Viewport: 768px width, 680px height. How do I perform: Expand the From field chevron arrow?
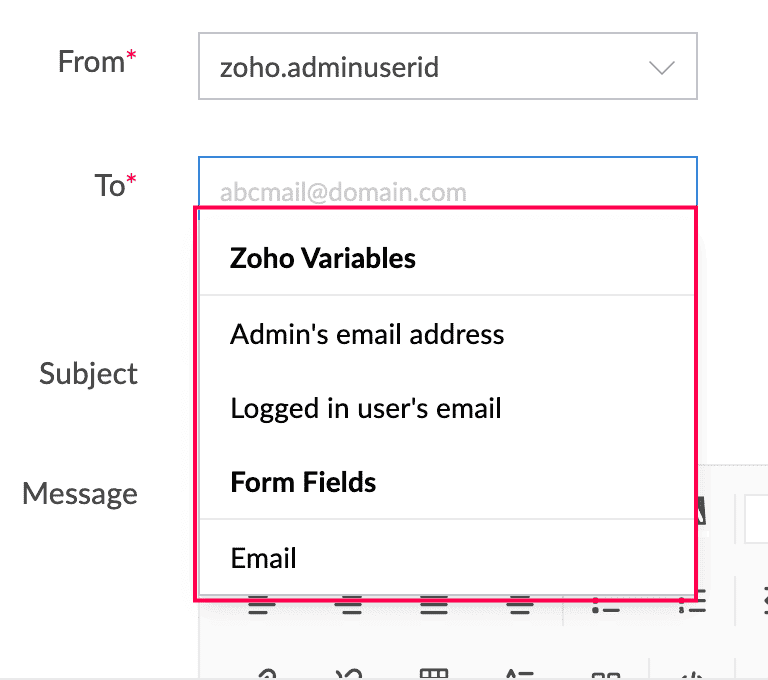pos(662,67)
